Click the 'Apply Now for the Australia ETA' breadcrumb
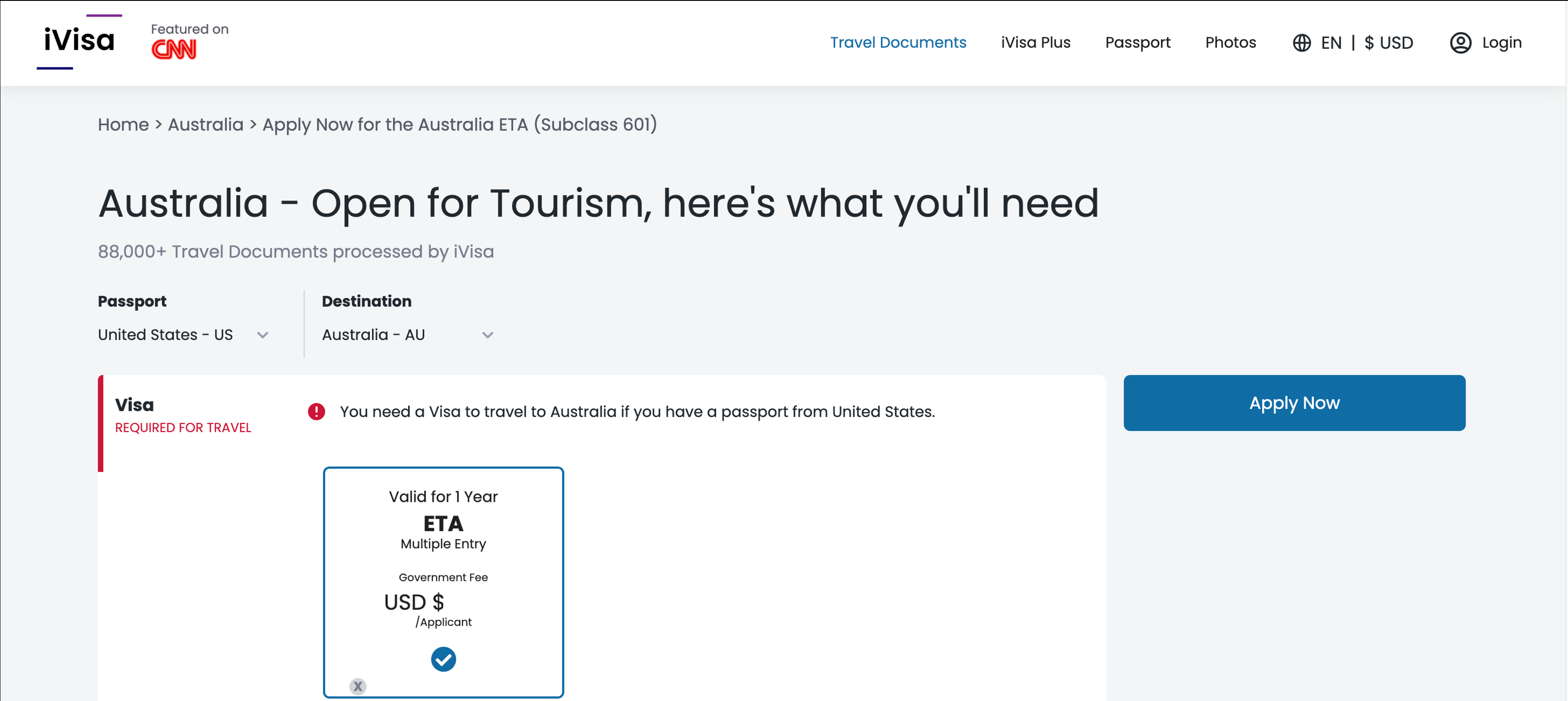The width and height of the screenshot is (1568, 701). [x=460, y=124]
